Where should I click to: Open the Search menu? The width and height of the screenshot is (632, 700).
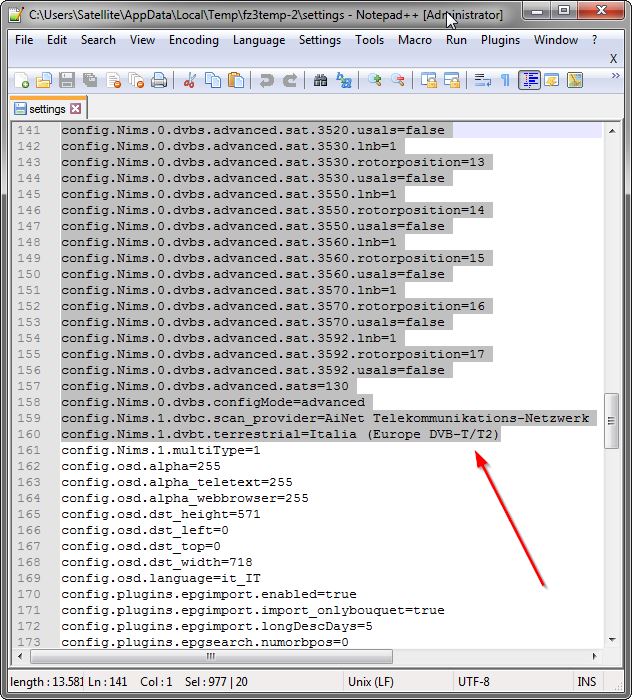click(98, 40)
